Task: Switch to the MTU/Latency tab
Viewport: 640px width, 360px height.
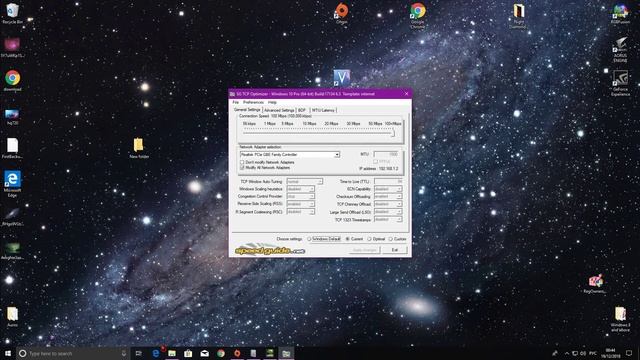Action: pos(324,110)
